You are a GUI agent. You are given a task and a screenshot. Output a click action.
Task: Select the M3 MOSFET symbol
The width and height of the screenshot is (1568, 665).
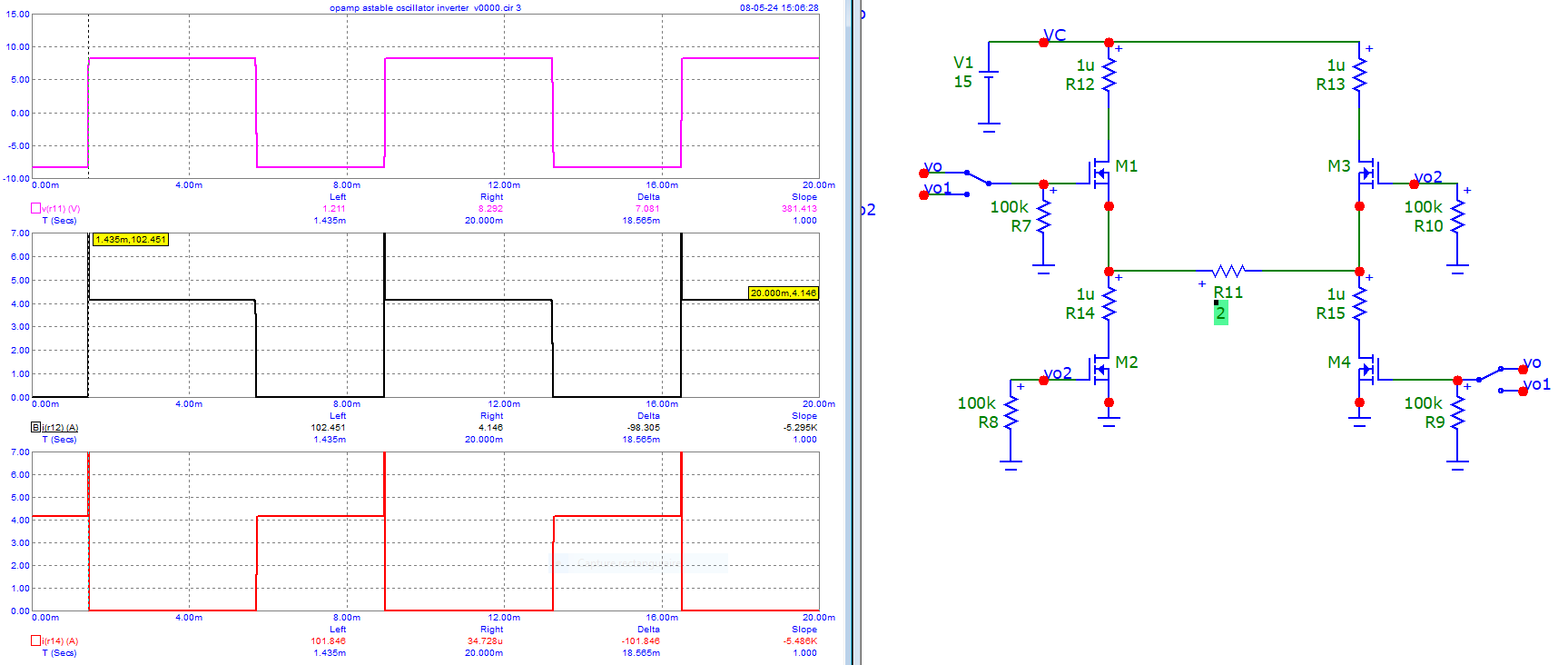tap(1367, 173)
